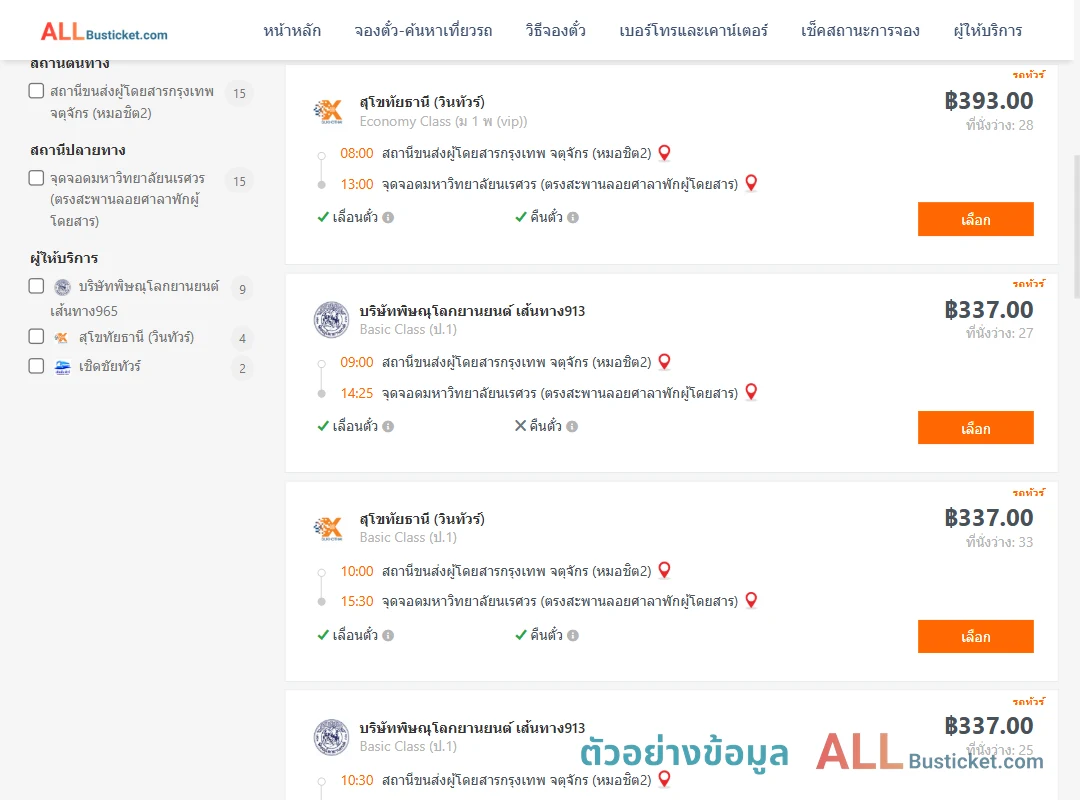Open ผู้ให้บริการ menu item
The image size is (1080, 800).
pos(987,31)
